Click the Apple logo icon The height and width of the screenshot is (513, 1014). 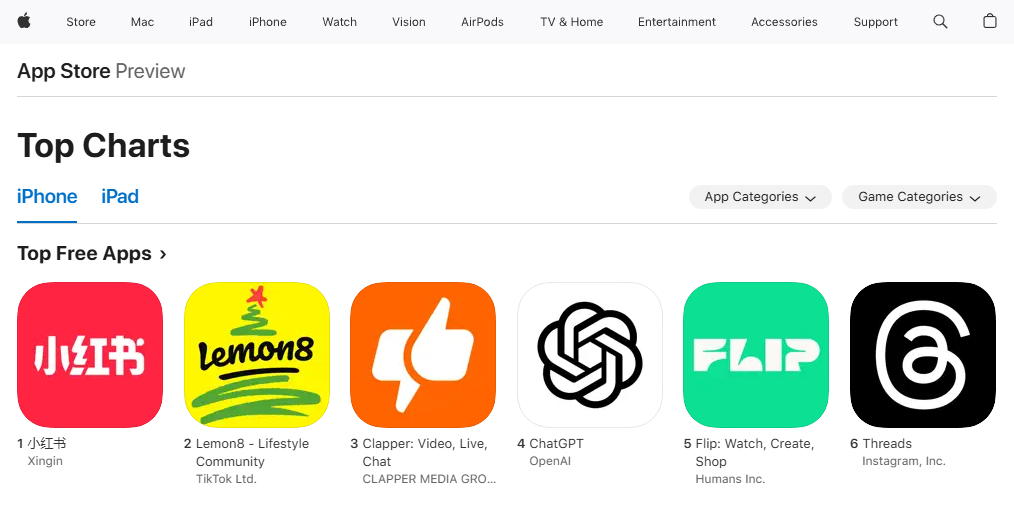coord(24,21)
